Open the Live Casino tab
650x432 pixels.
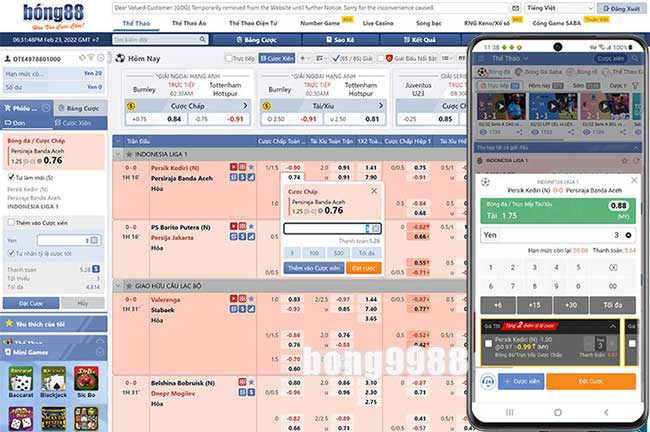pos(378,23)
